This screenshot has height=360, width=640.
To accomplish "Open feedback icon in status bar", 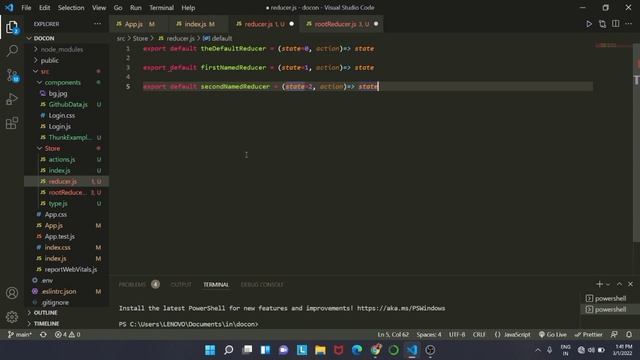I will (x=614, y=334).
